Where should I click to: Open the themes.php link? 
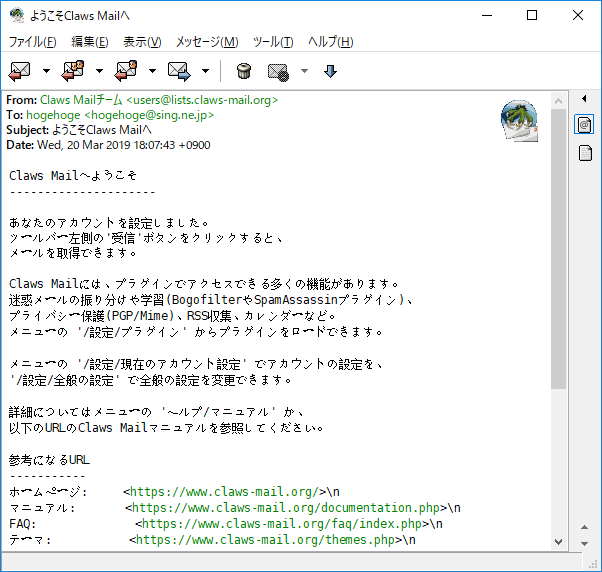coord(266,540)
